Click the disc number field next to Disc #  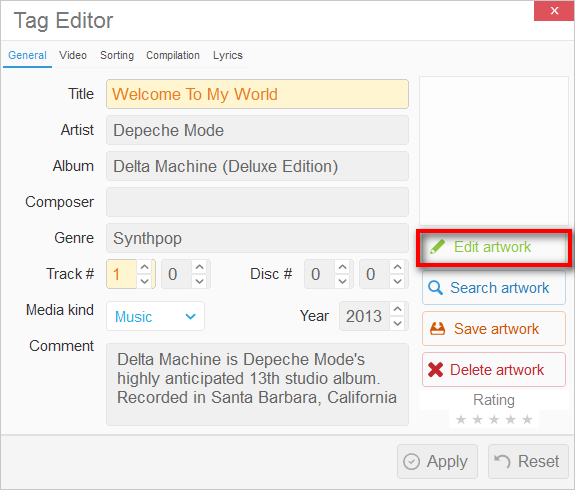coord(319,274)
